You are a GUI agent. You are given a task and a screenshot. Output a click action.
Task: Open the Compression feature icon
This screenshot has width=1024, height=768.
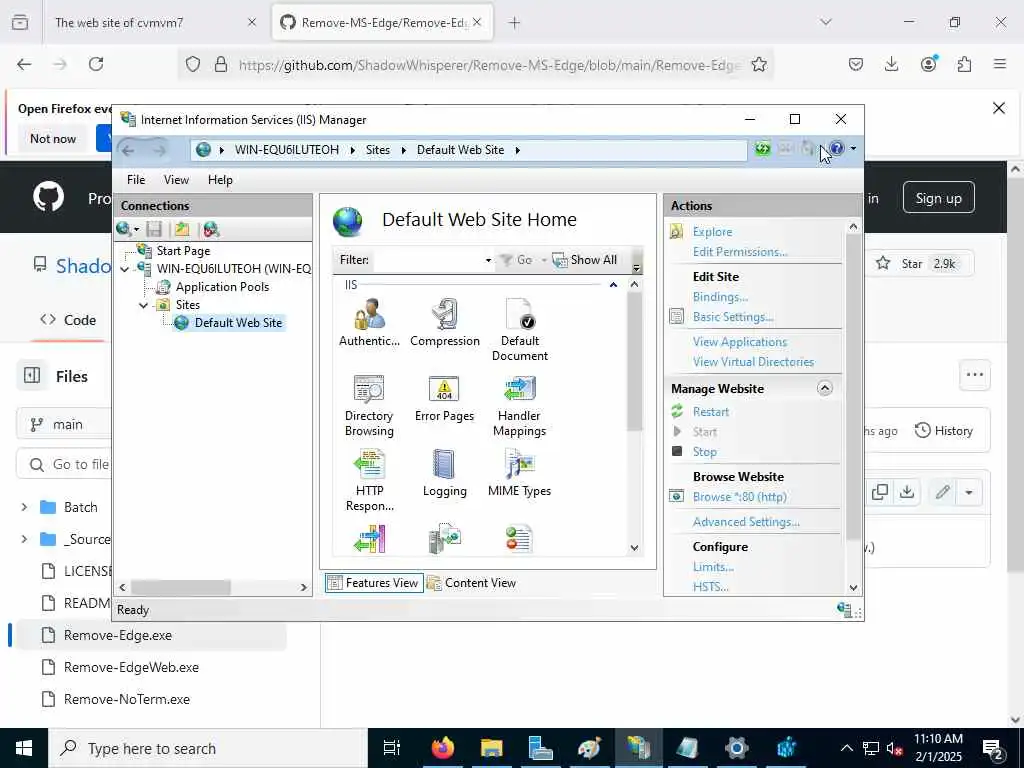click(x=445, y=323)
